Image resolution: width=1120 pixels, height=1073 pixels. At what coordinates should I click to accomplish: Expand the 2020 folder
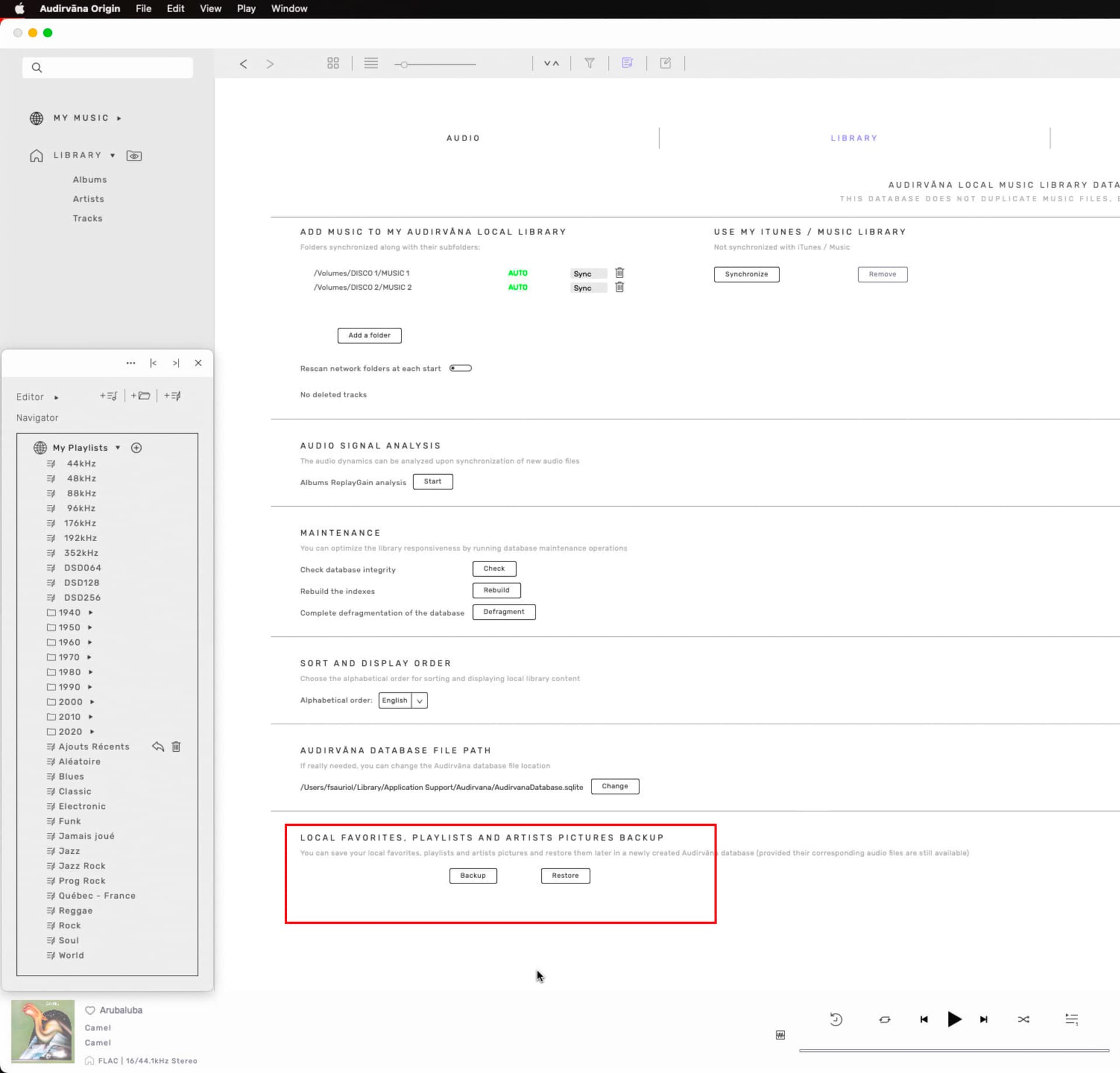pos(92,731)
